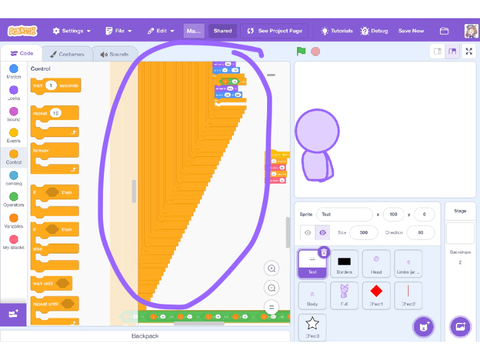Select the Variables block category

[14, 221]
